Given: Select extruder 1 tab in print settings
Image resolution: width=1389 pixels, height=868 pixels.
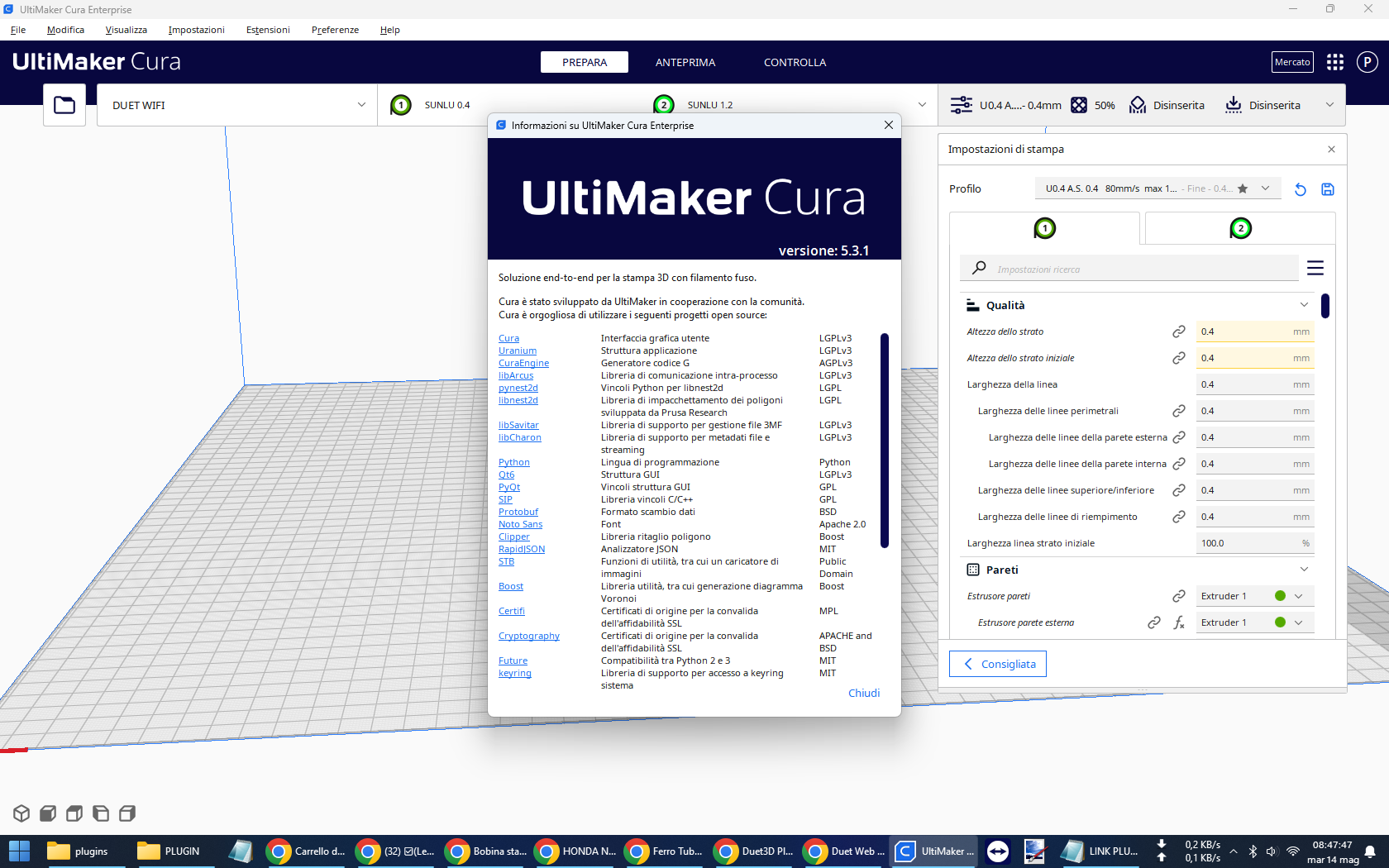Looking at the screenshot, I should (x=1045, y=228).
